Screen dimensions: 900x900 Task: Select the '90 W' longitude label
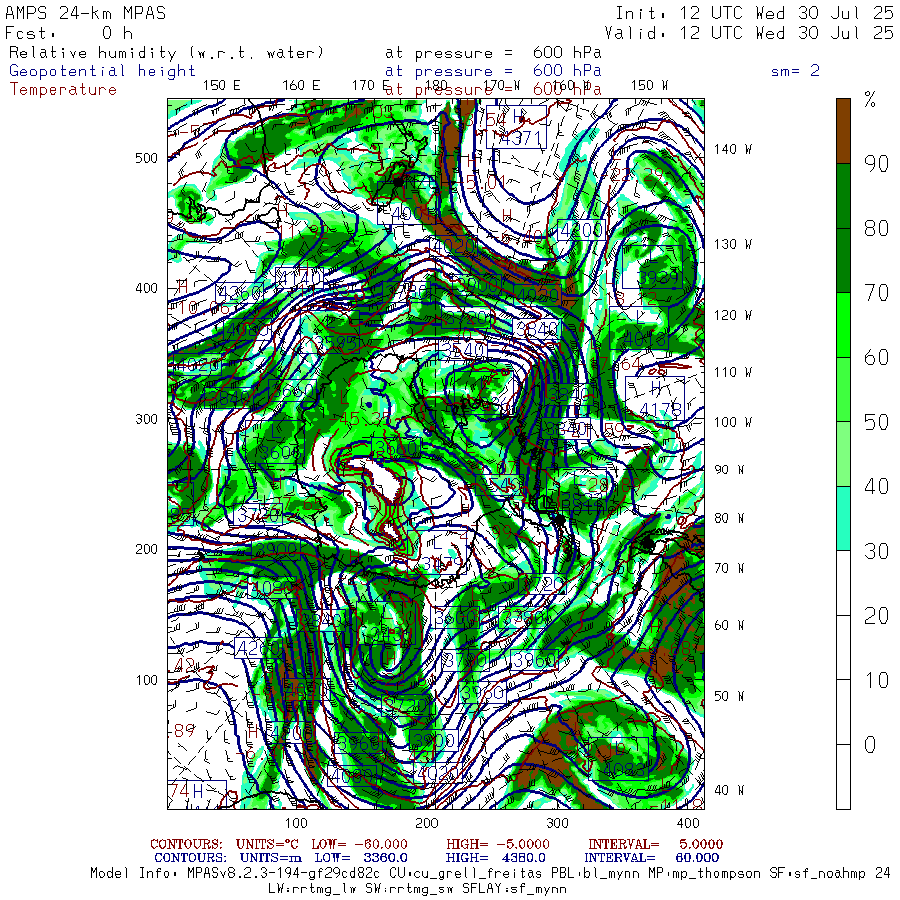pos(729,470)
